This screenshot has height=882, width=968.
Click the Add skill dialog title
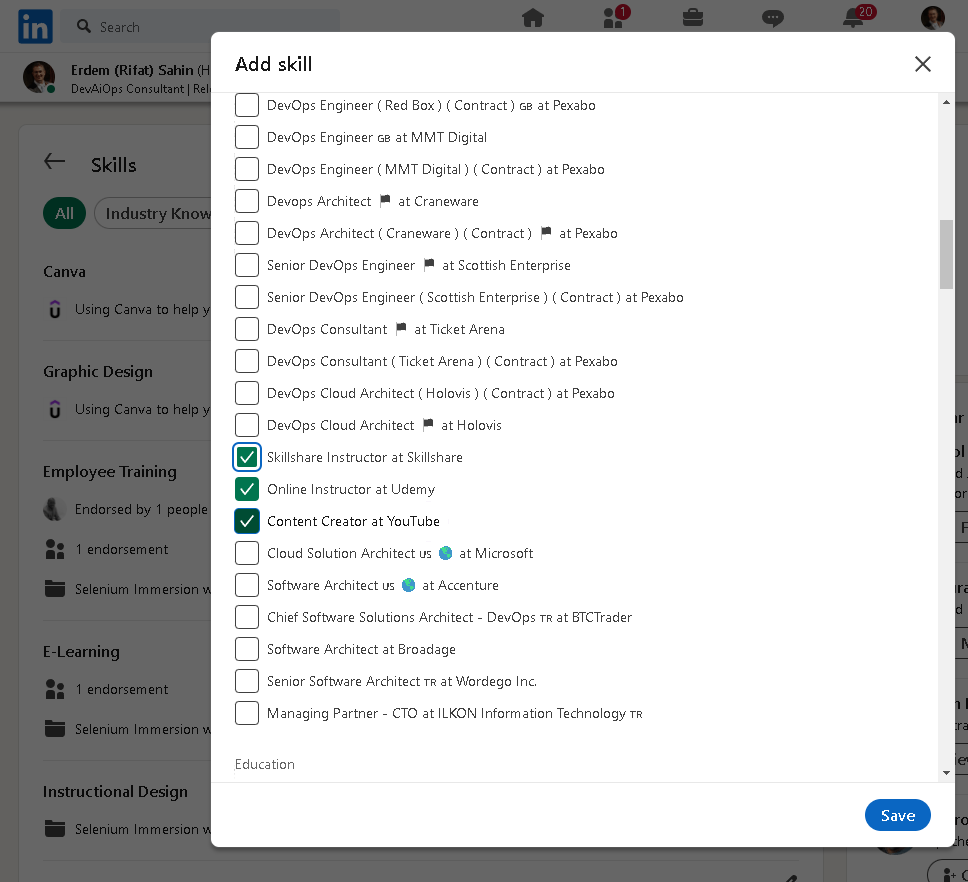[273, 64]
